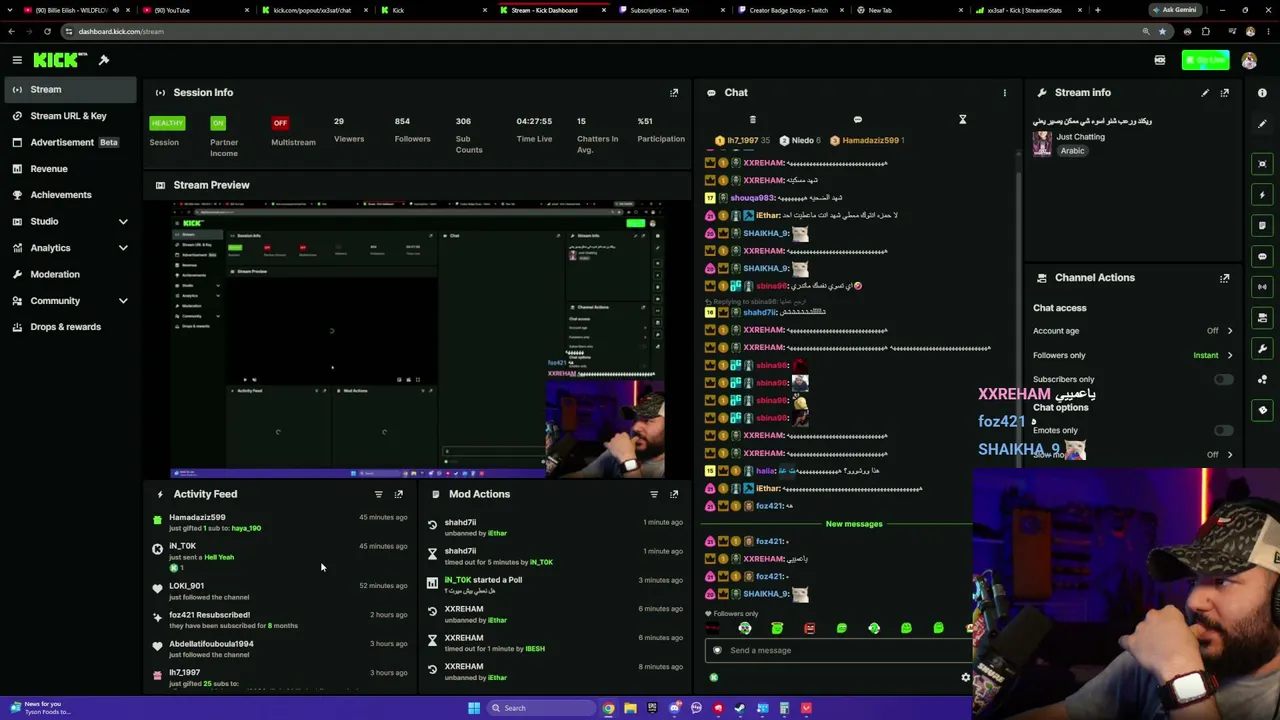Open the Windows Start menu
Viewport: 1280px width, 720px height.
click(x=474, y=709)
